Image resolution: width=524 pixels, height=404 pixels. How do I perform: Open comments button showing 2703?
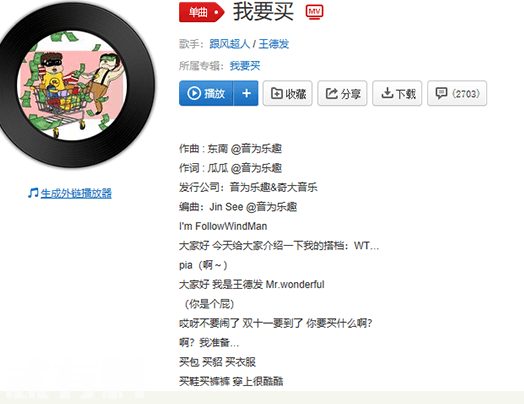click(457, 93)
